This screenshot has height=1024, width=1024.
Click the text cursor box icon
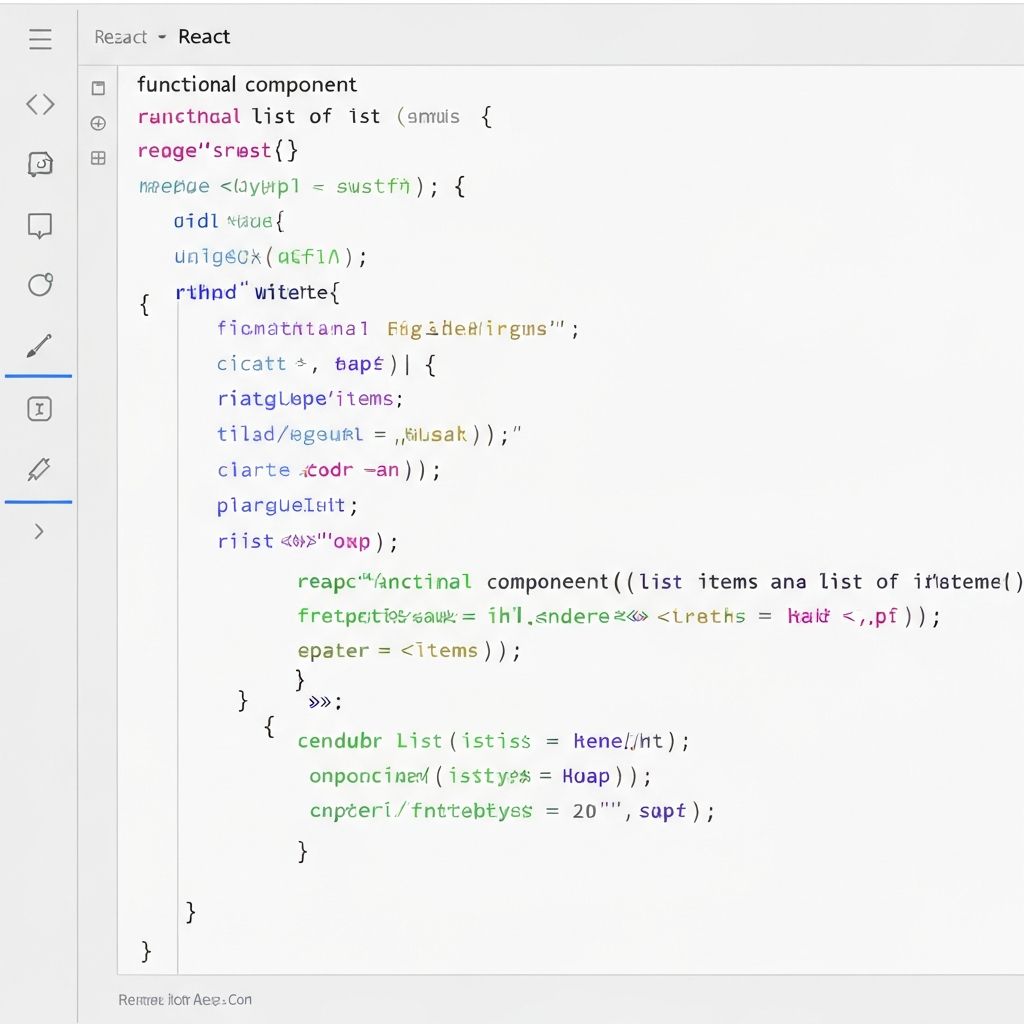pyautogui.click(x=39, y=408)
